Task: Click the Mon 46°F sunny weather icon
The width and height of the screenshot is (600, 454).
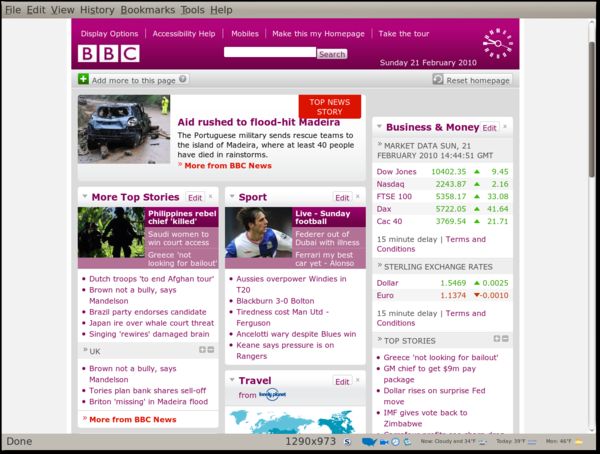Action: click(x=579, y=442)
